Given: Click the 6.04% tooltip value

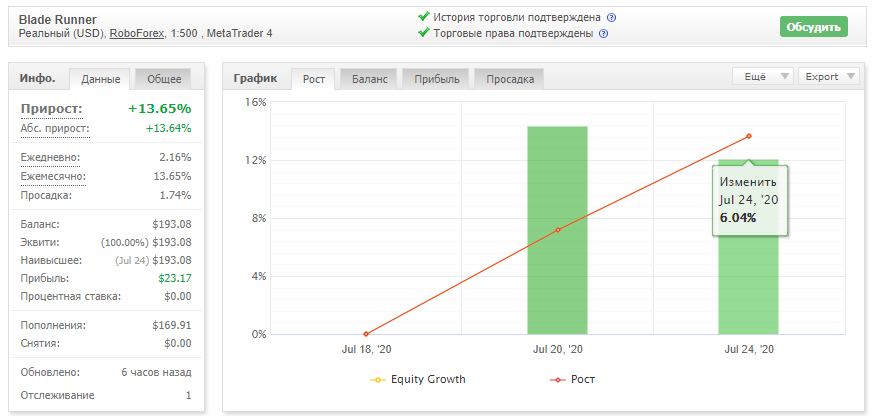Looking at the screenshot, I should click(738, 218).
